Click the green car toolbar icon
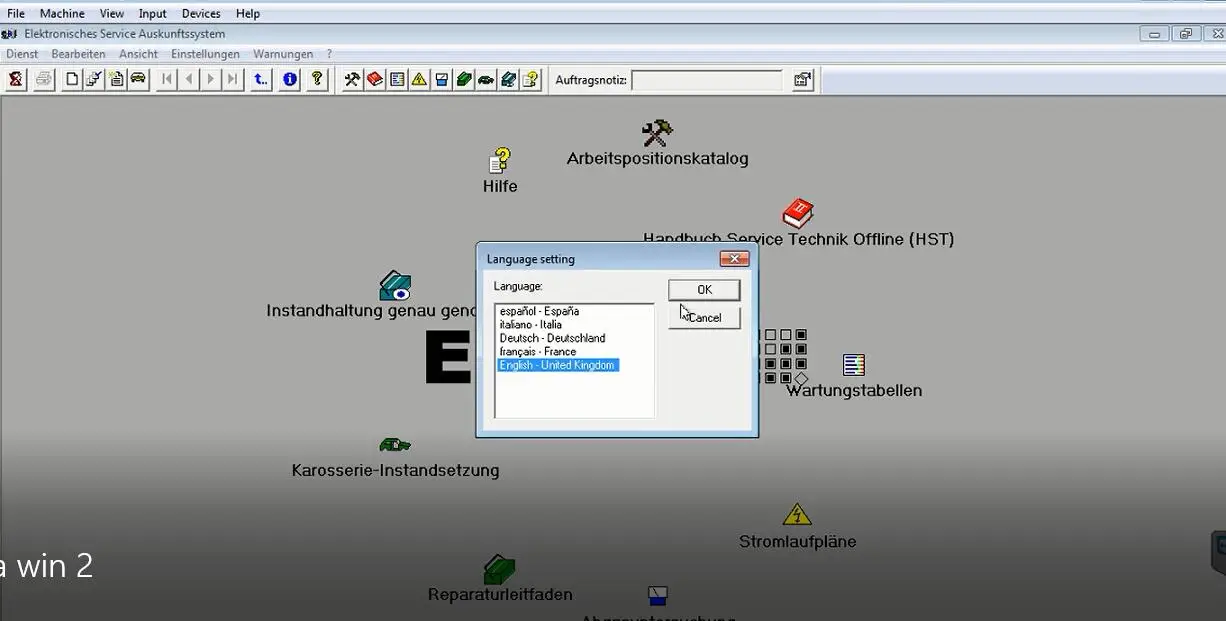Viewport: 1226px width, 621px height. tap(486, 79)
